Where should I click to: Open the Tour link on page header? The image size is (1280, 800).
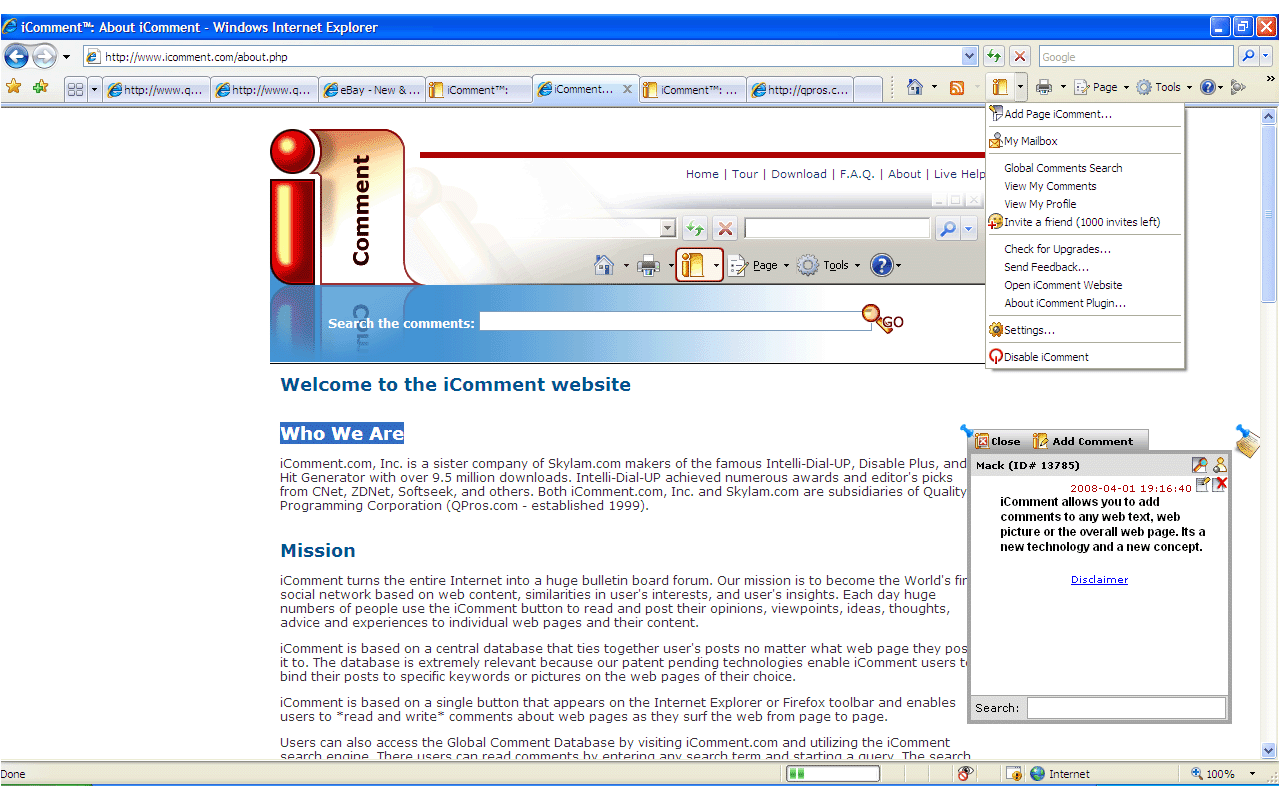(745, 174)
